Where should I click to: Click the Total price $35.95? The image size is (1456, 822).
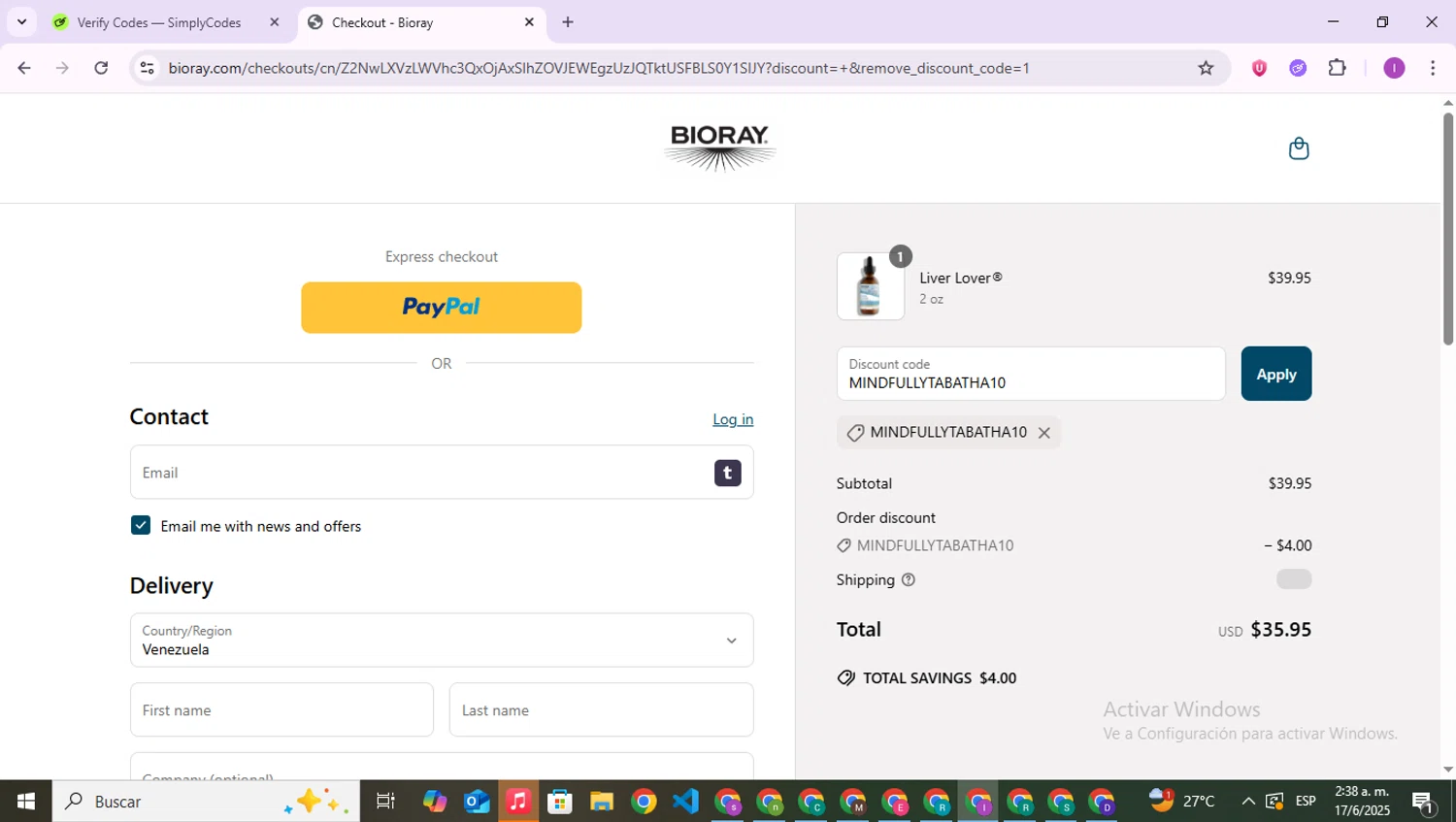[x=1280, y=630]
